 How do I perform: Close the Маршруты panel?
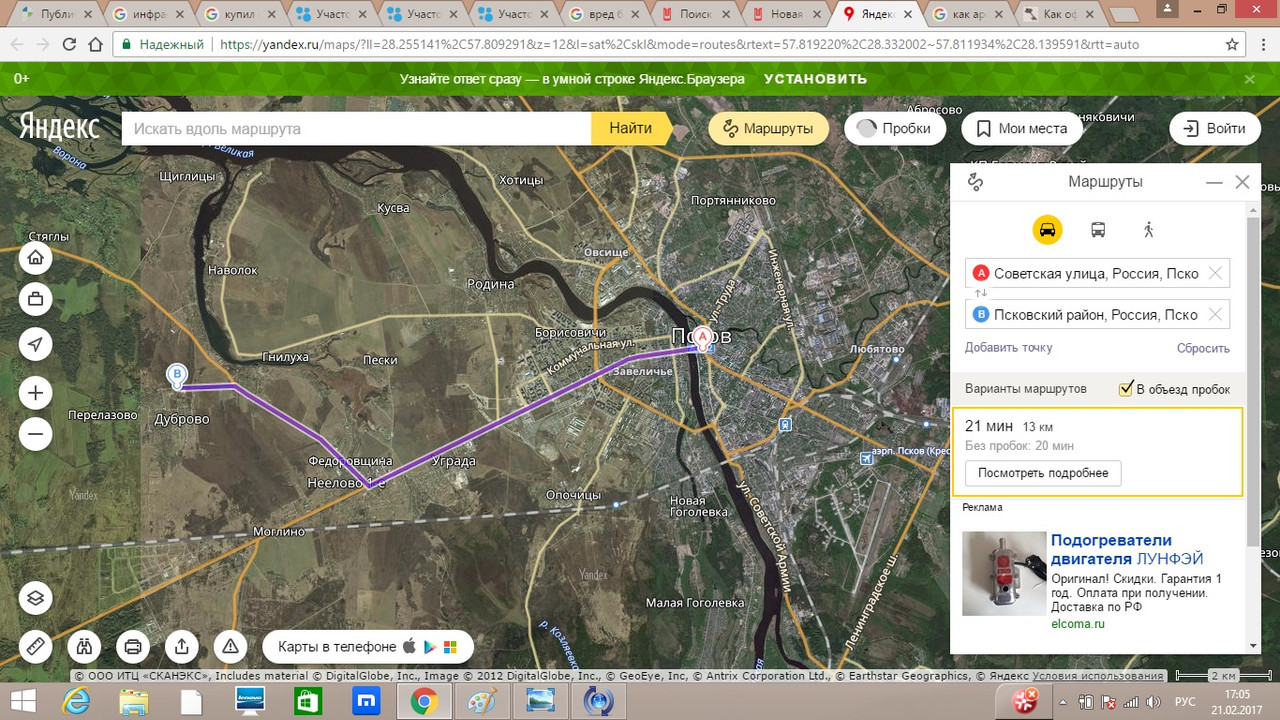pyautogui.click(x=1242, y=182)
